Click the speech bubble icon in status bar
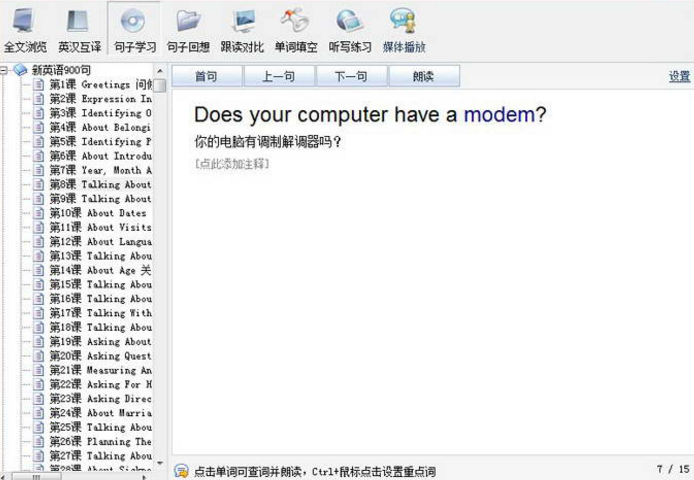Viewport: 694px width, 480px height. coord(181,471)
